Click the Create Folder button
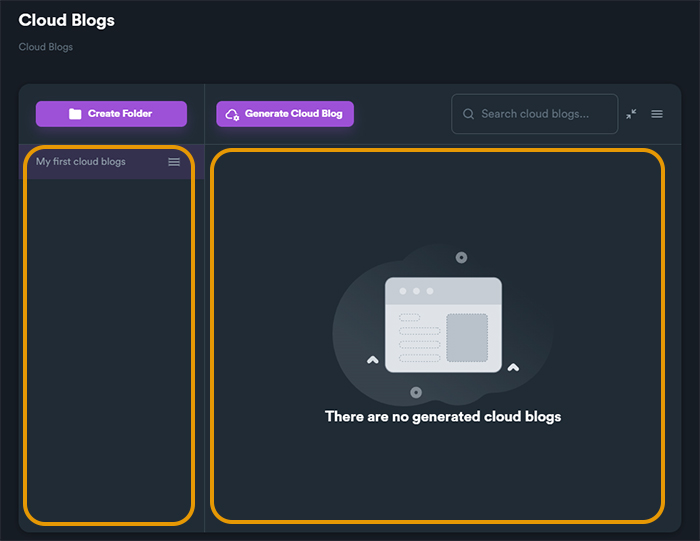 click(x=111, y=114)
